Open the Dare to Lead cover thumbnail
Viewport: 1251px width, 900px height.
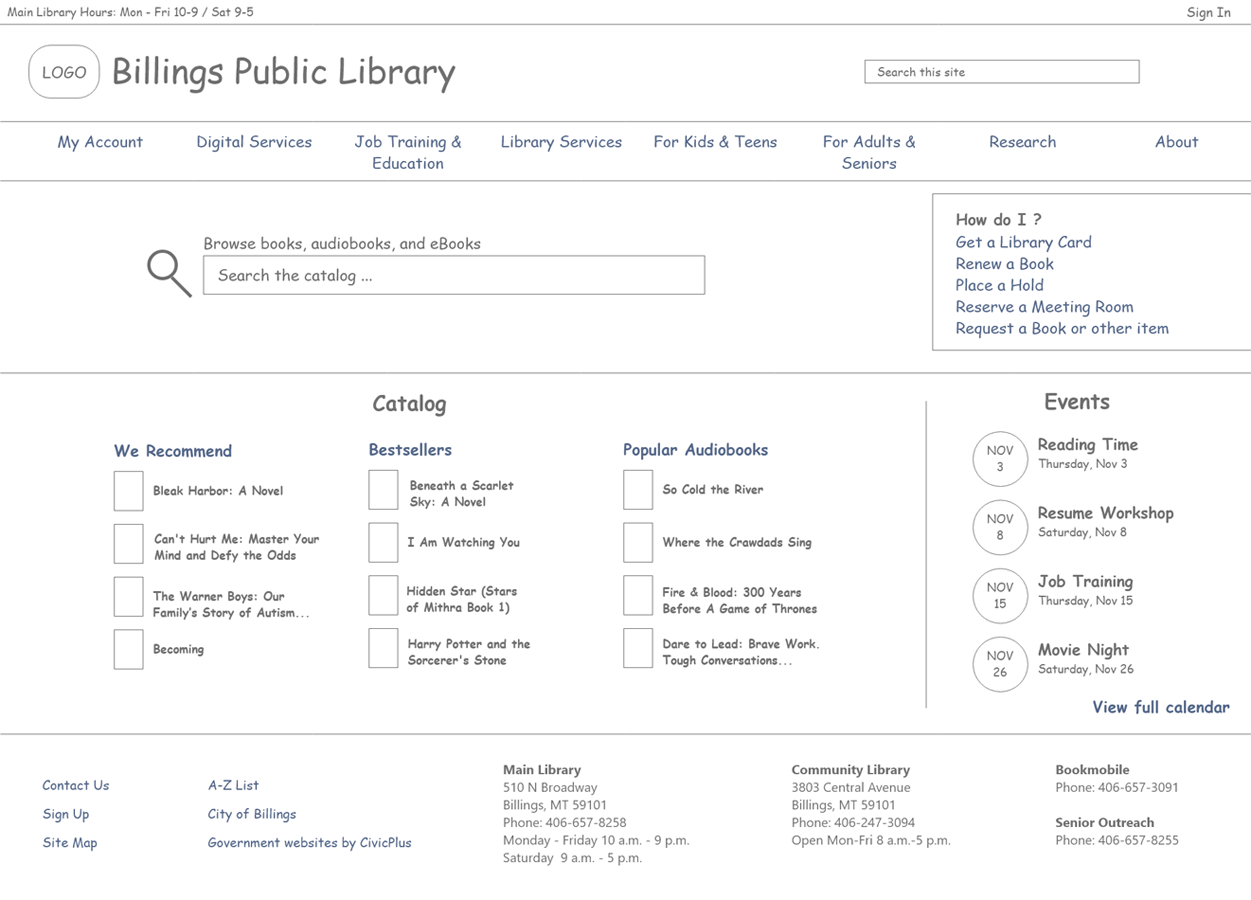point(638,648)
